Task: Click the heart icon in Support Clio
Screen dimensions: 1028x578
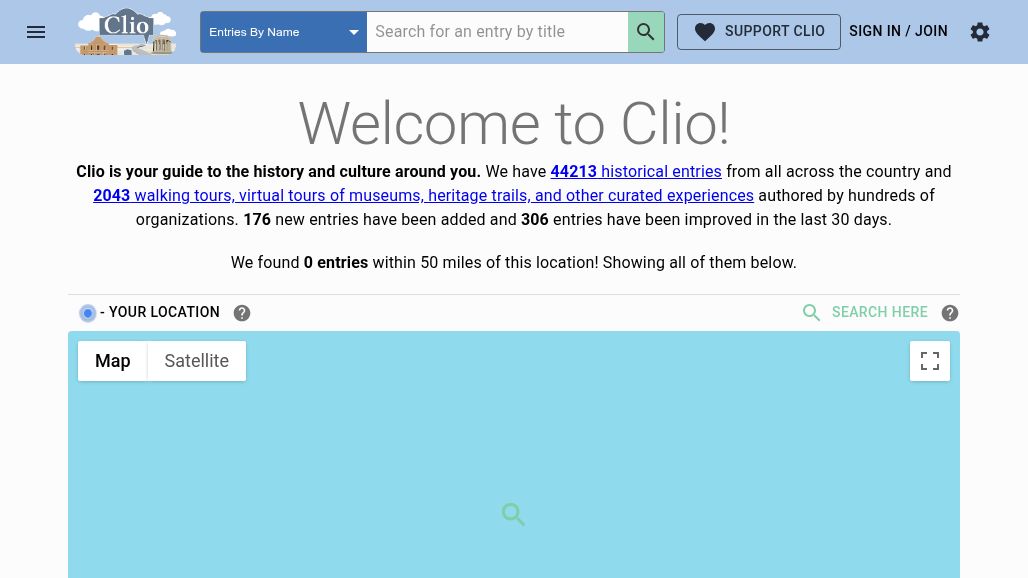Action: [705, 32]
